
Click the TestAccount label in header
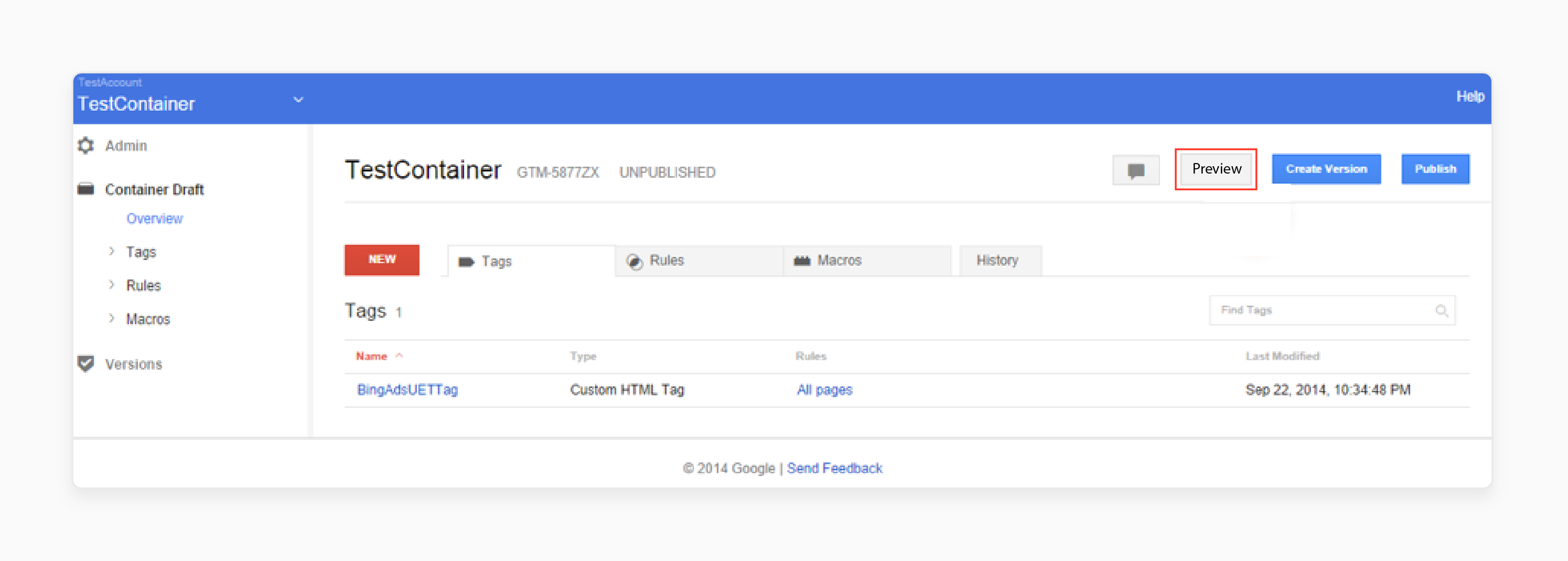tap(110, 82)
